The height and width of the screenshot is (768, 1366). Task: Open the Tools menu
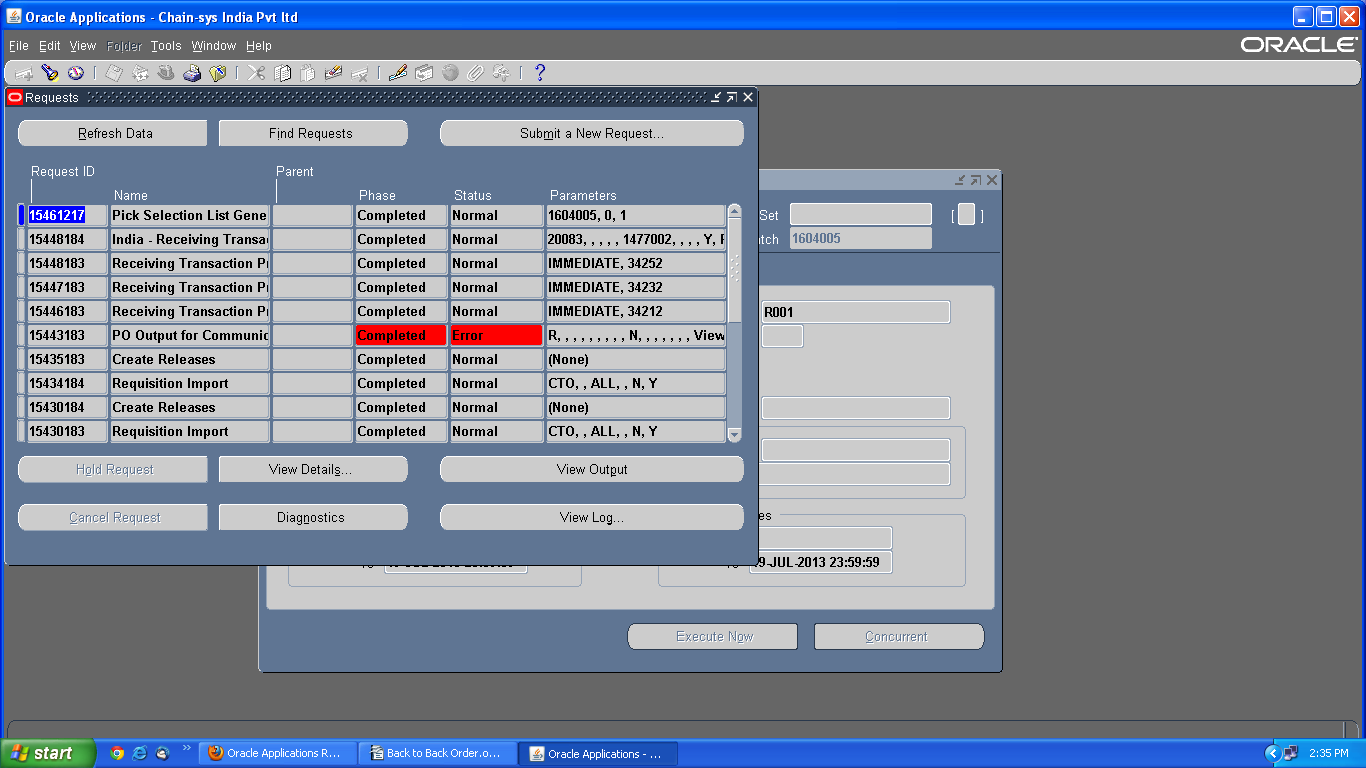(x=166, y=46)
